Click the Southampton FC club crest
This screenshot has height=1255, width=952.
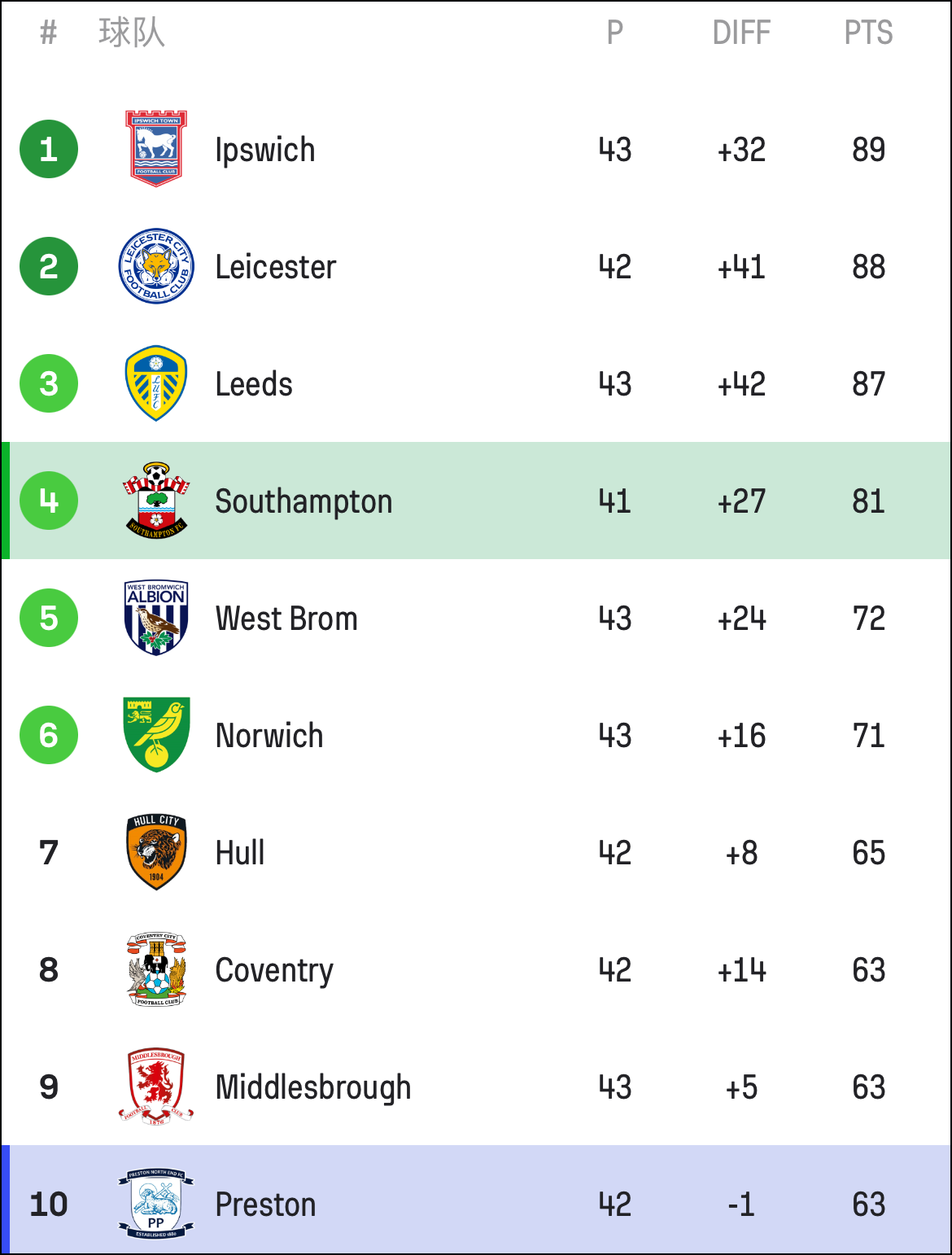point(156,501)
